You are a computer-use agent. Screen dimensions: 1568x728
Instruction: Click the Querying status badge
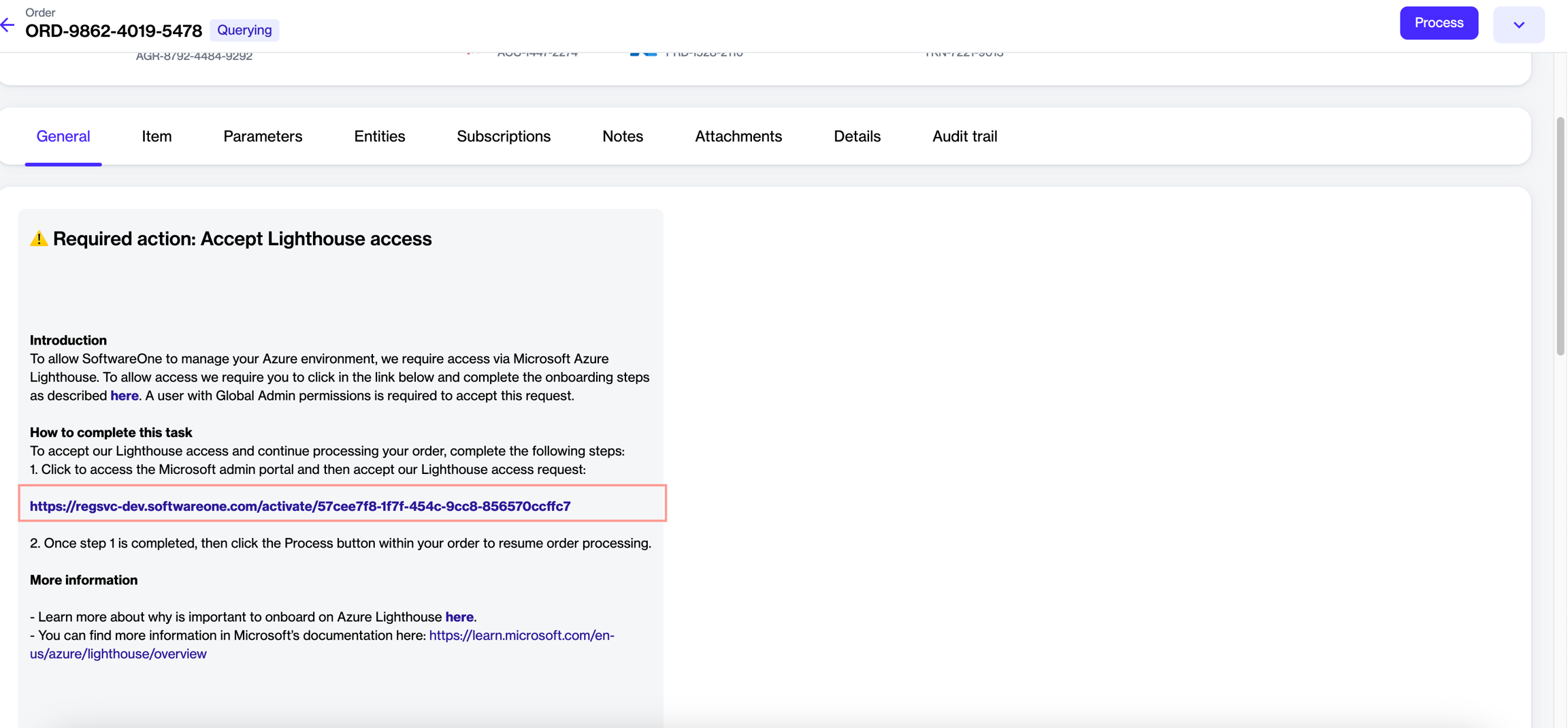click(x=244, y=30)
